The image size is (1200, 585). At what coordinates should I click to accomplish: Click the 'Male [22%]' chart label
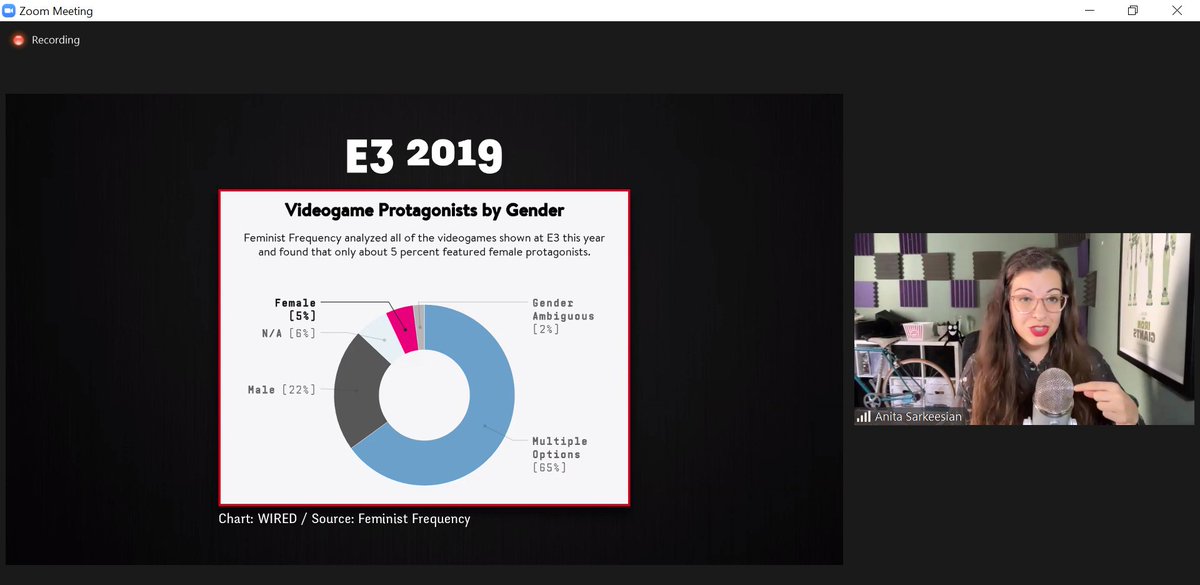tap(282, 389)
